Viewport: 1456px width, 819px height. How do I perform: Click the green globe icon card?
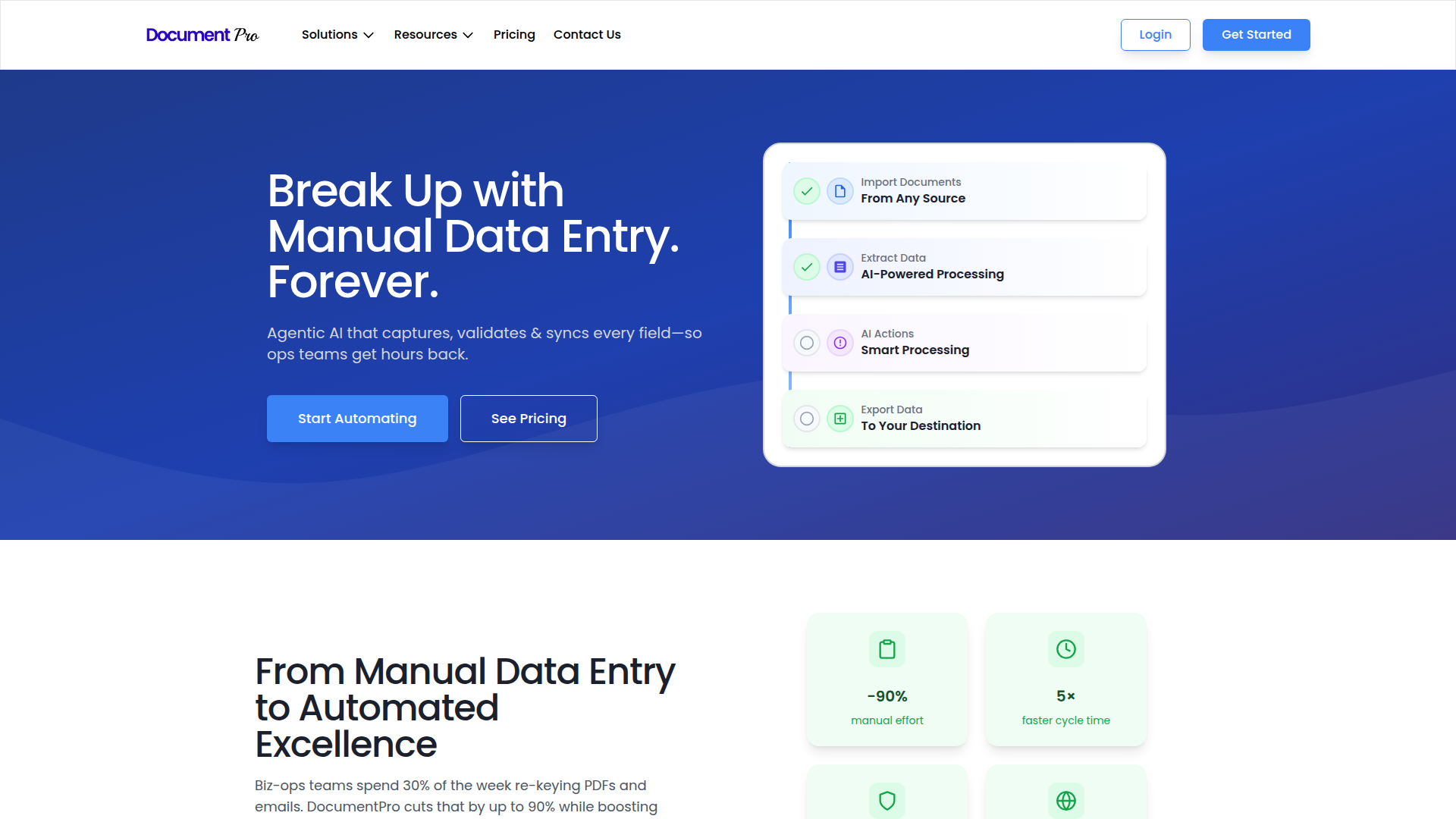coord(1066,799)
